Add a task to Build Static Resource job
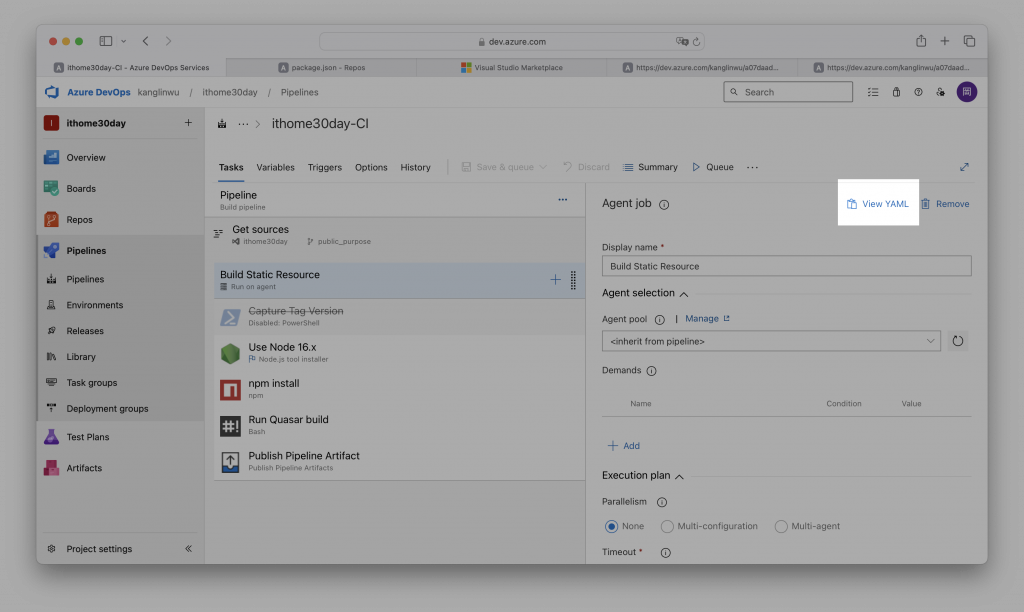 pyautogui.click(x=555, y=280)
